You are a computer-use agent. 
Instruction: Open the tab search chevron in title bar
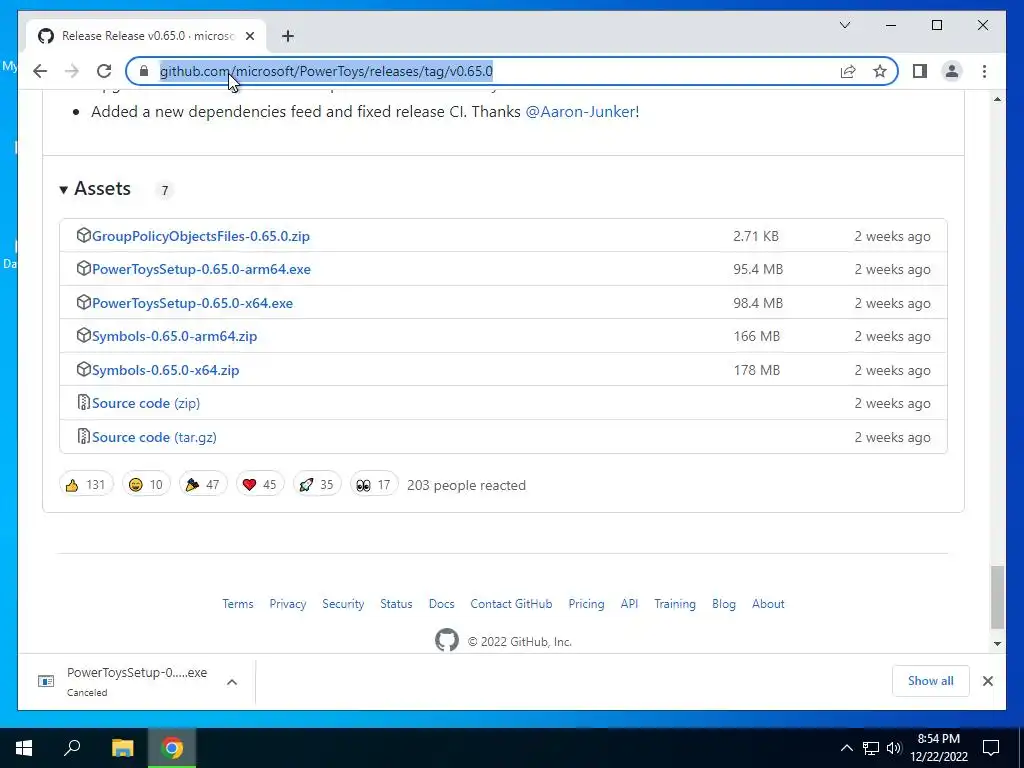(x=844, y=25)
